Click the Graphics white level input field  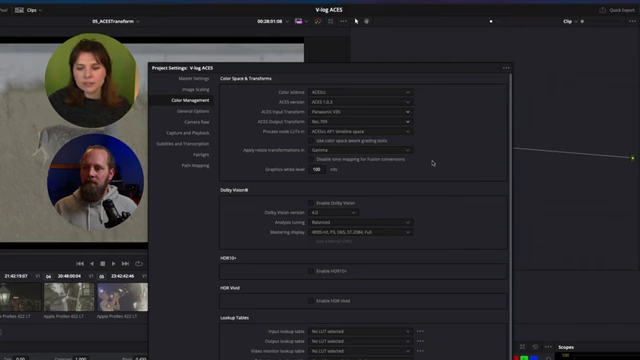317,169
